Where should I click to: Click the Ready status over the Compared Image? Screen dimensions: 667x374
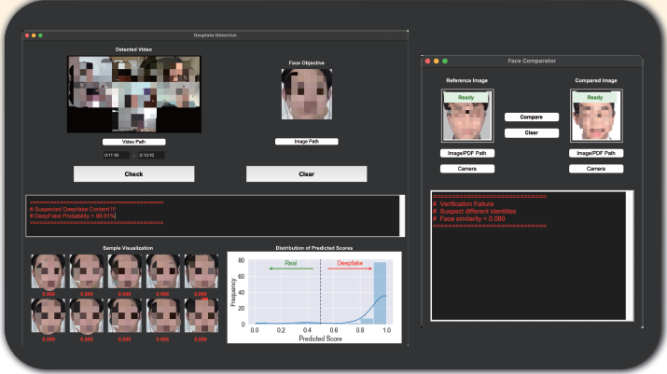pos(595,97)
